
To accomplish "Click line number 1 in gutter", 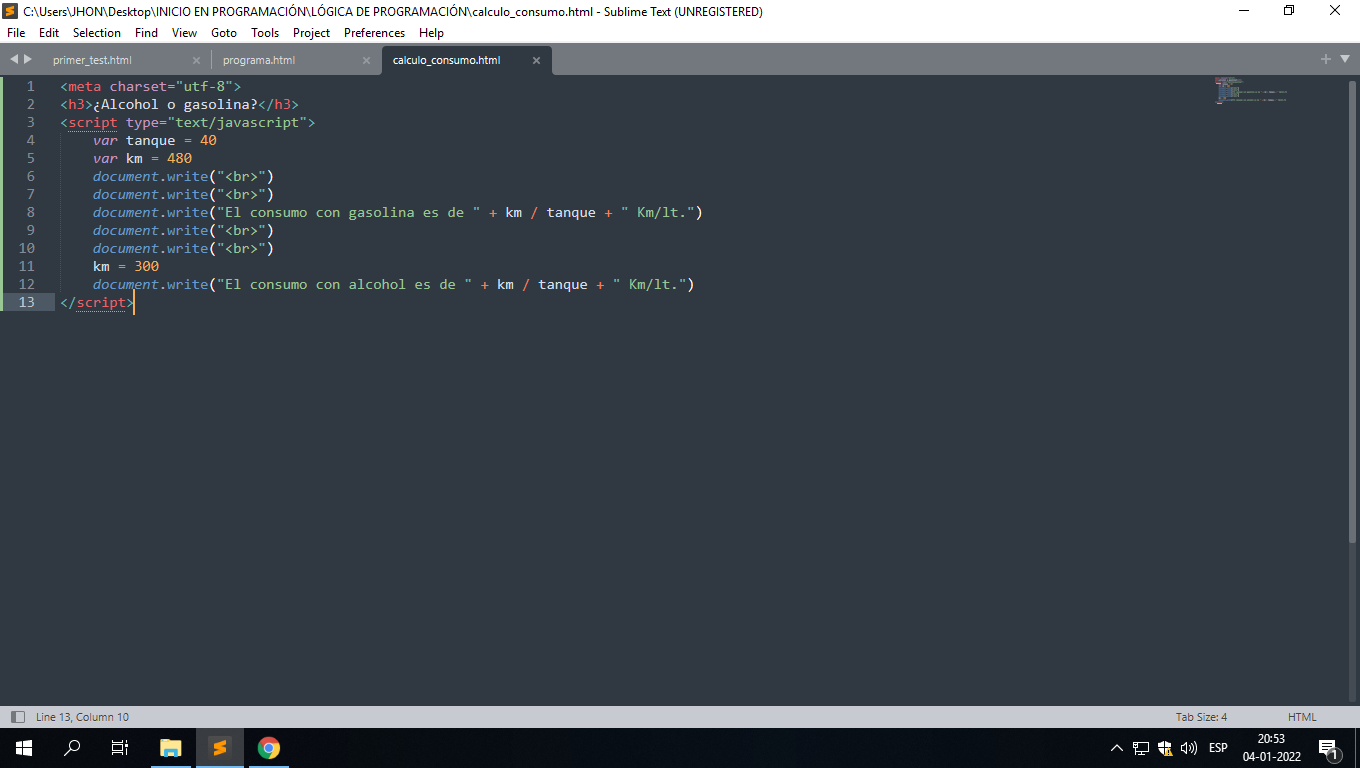I will pos(31,86).
